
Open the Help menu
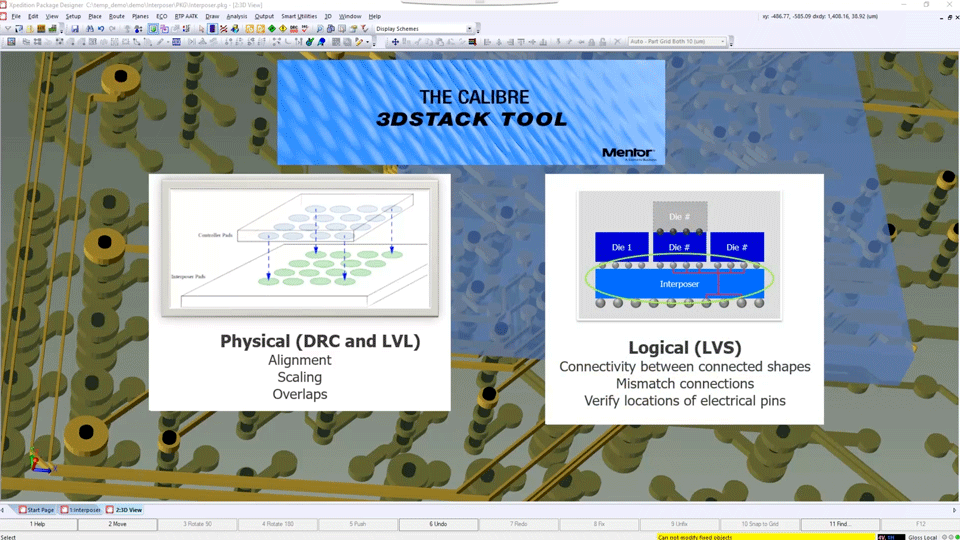(x=375, y=17)
